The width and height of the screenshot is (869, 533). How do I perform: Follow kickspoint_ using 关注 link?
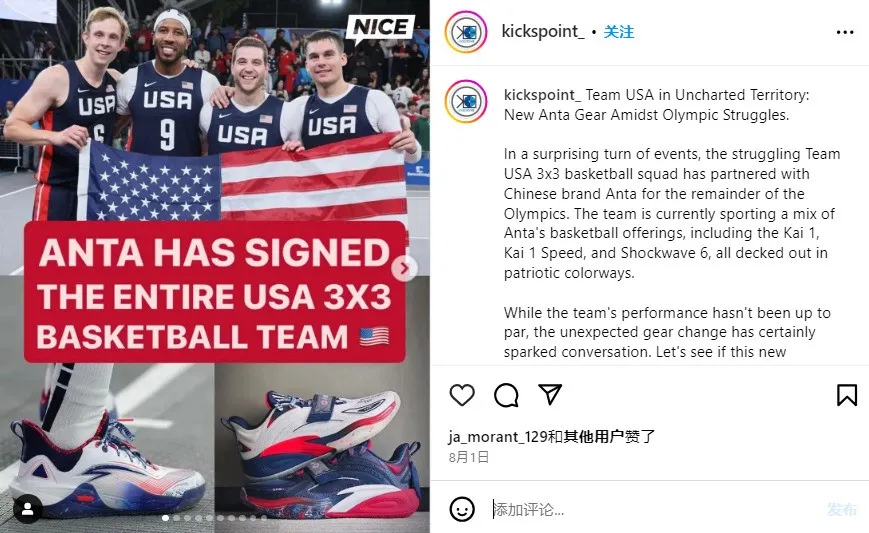pos(618,32)
